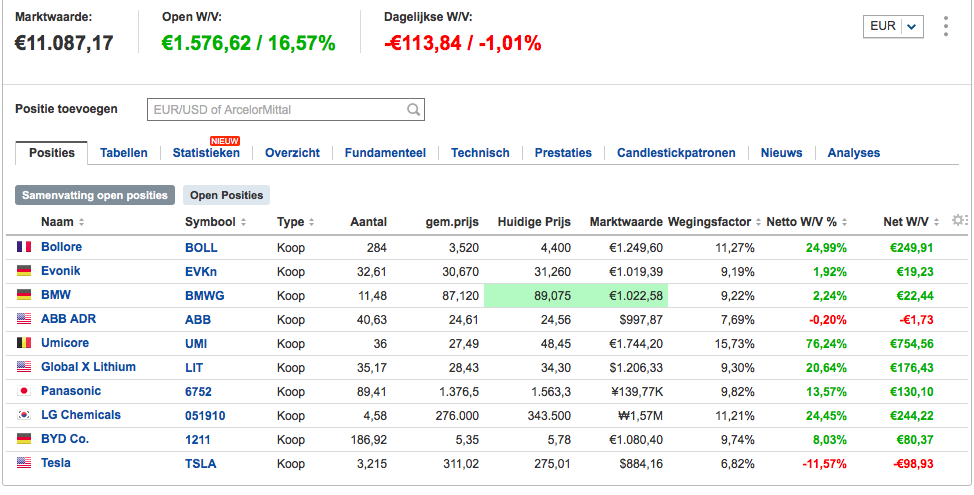
Task: Click the EVKn symbol link
Action: point(201,272)
